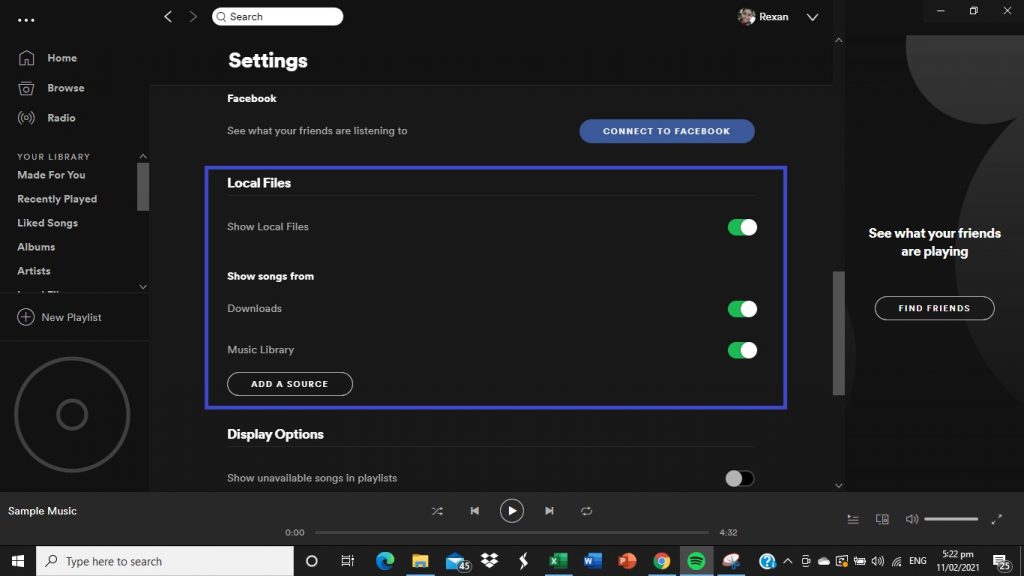Skip to the next track
Image resolution: width=1024 pixels, height=576 pixels.
(x=549, y=511)
